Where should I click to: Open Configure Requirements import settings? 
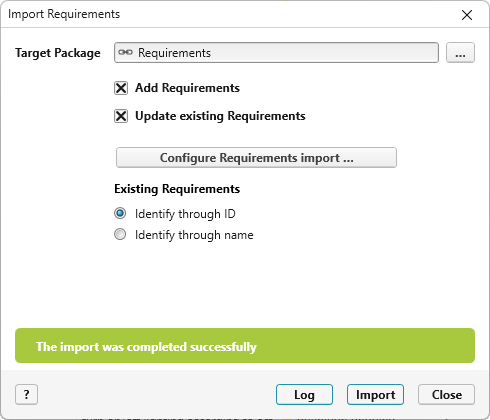256,158
